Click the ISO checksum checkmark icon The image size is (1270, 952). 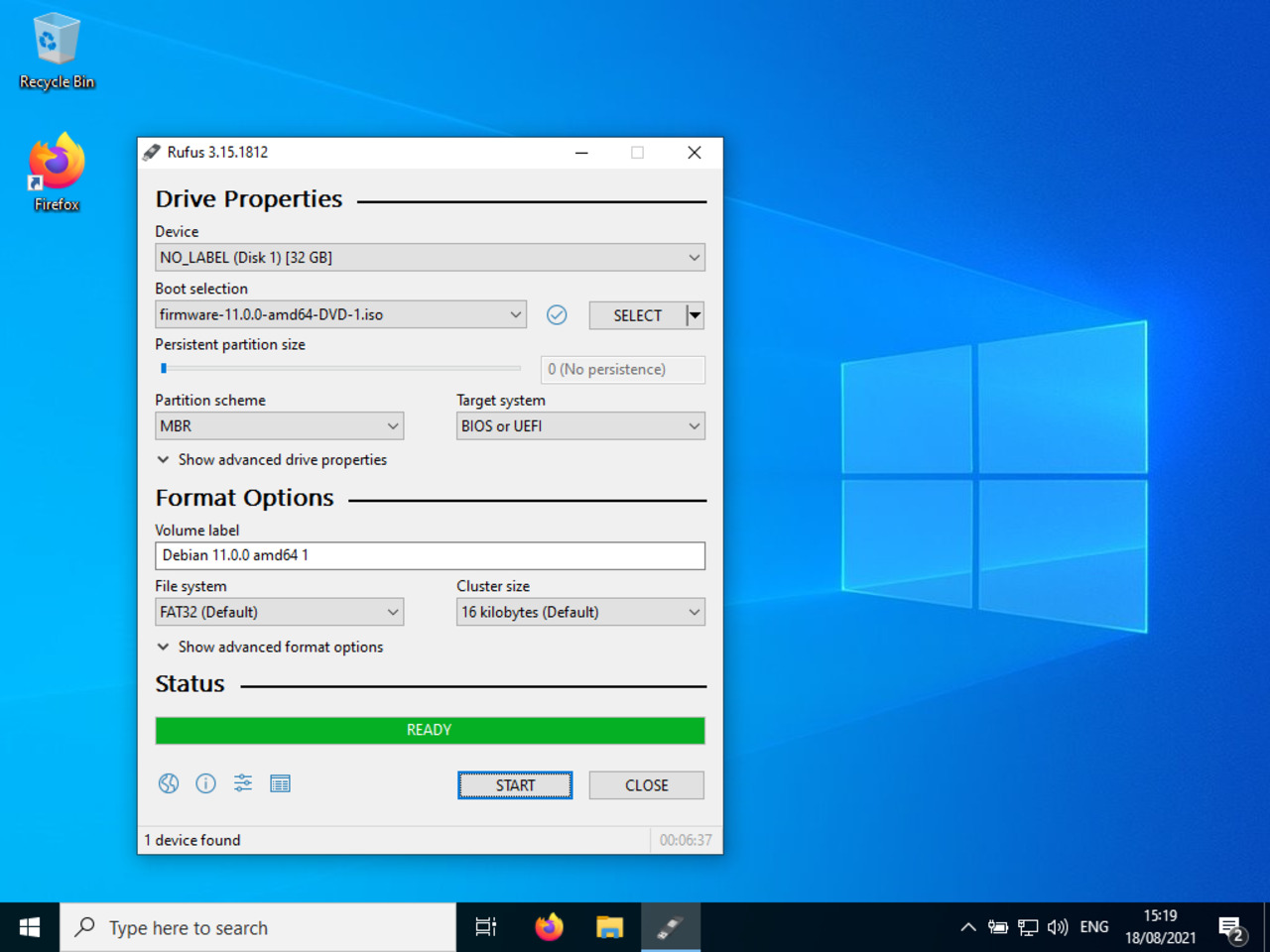coord(557,314)
